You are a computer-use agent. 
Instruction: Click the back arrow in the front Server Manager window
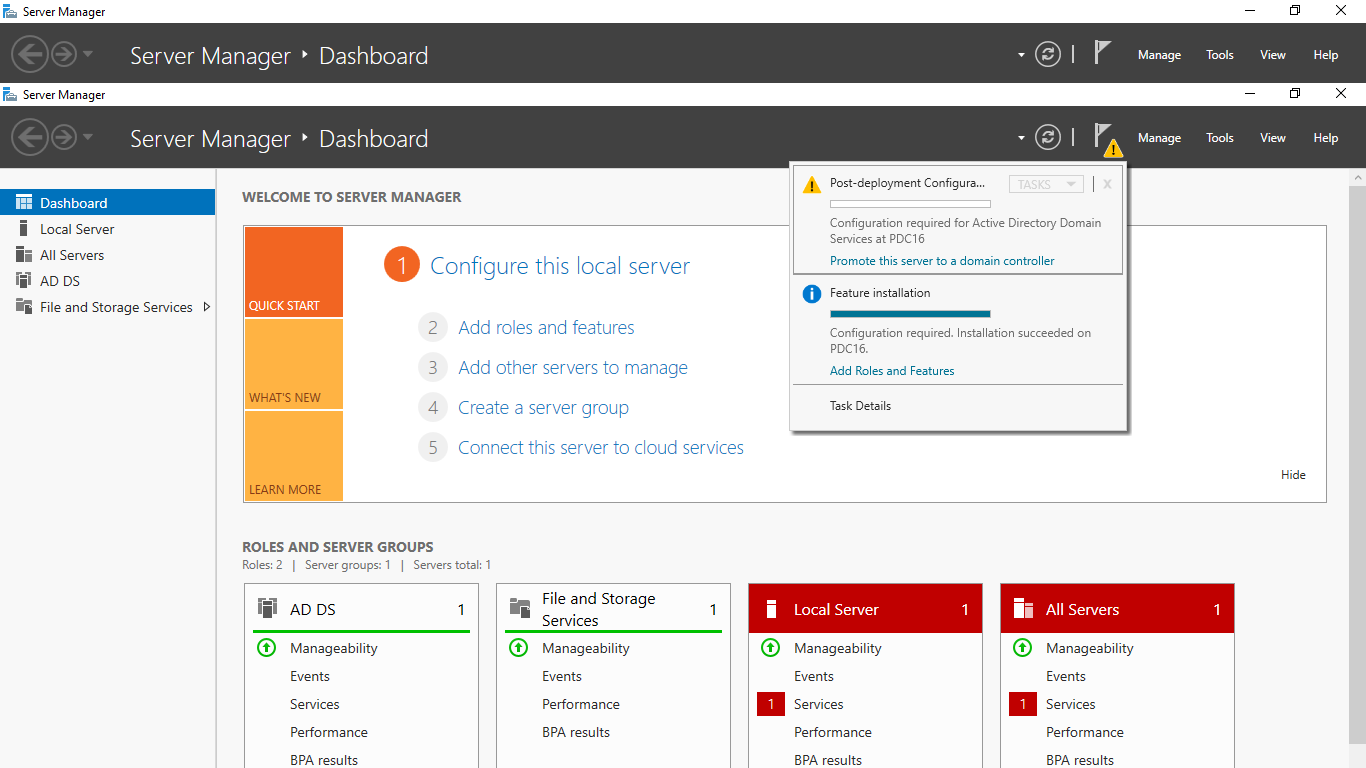click(30, 137)
